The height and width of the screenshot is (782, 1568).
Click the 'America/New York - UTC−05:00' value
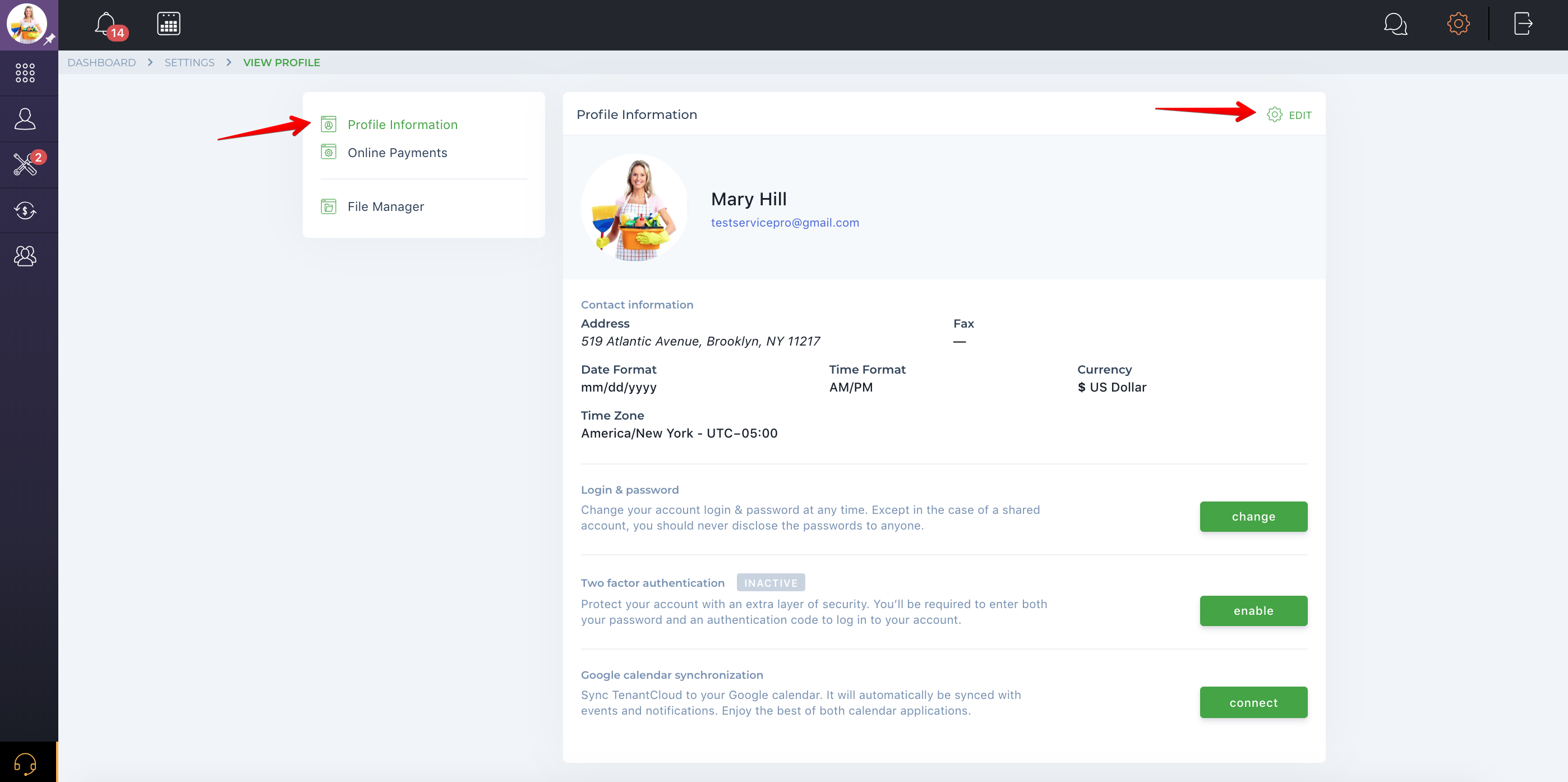click(679, 433)
